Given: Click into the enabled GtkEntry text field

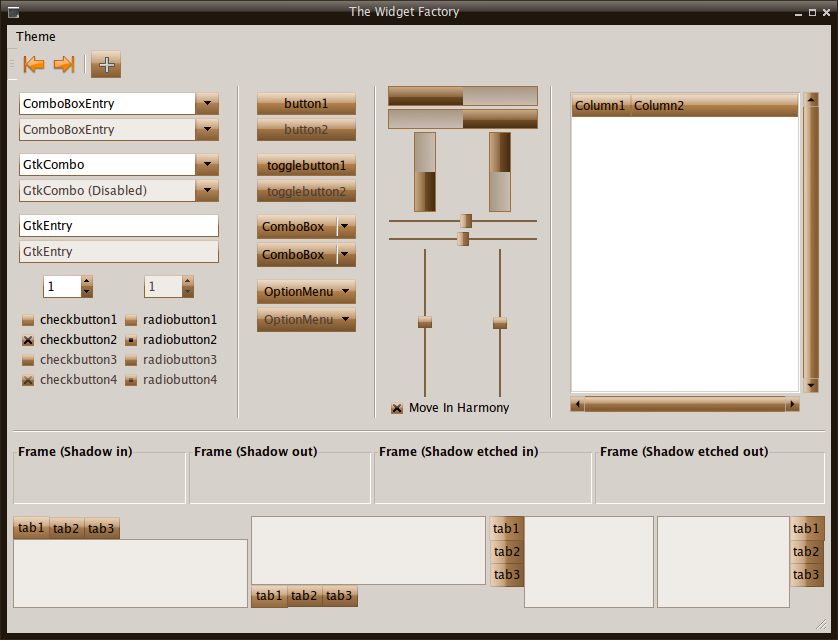Looking at the screenshot, I should click(118, 226).
